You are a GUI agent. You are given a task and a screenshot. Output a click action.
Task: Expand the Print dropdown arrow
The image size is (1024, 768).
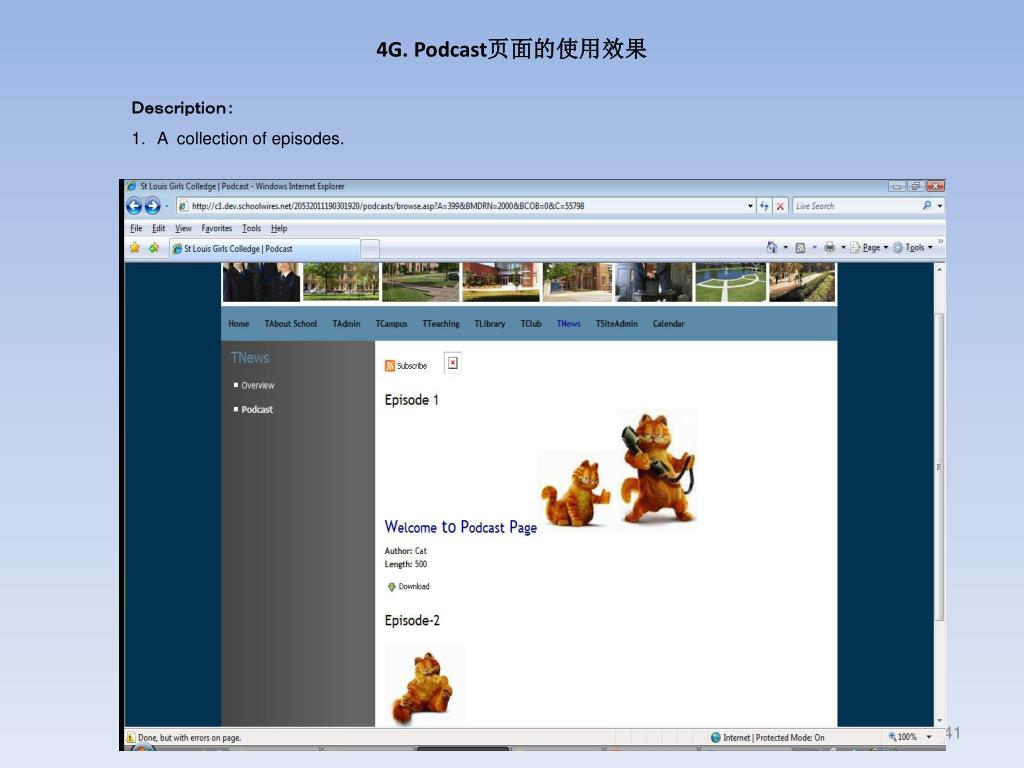pos(843,248)
